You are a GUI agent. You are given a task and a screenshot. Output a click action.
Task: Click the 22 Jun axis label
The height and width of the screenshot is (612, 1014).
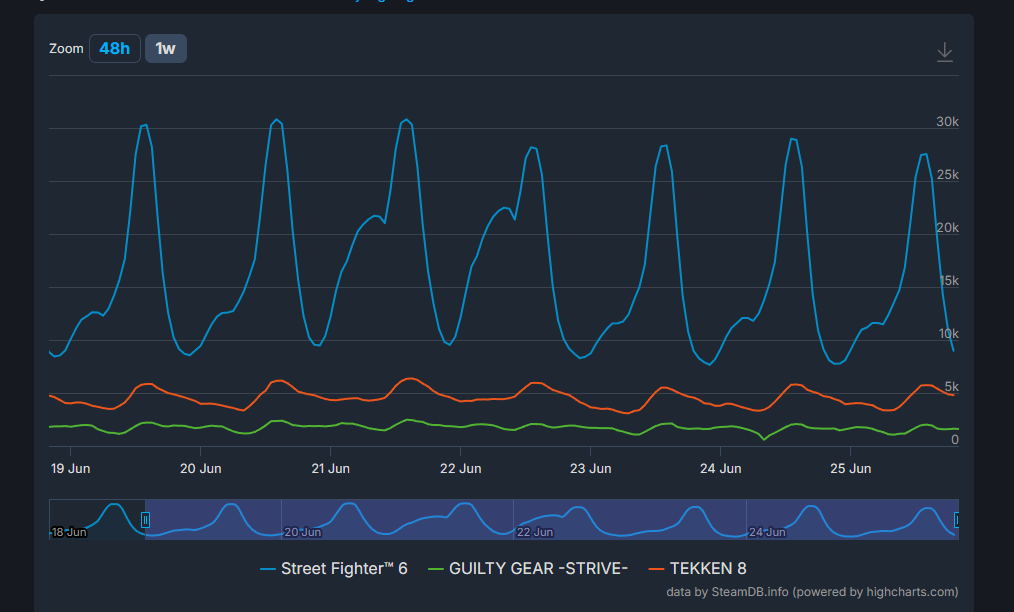(x=460, y=468)
